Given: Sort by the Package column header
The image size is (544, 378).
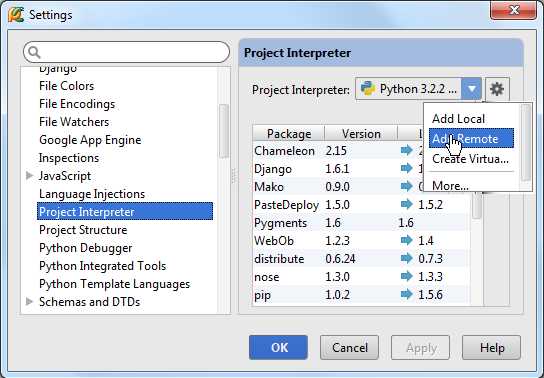Looking at the screenshot, I should pos(289,134).
